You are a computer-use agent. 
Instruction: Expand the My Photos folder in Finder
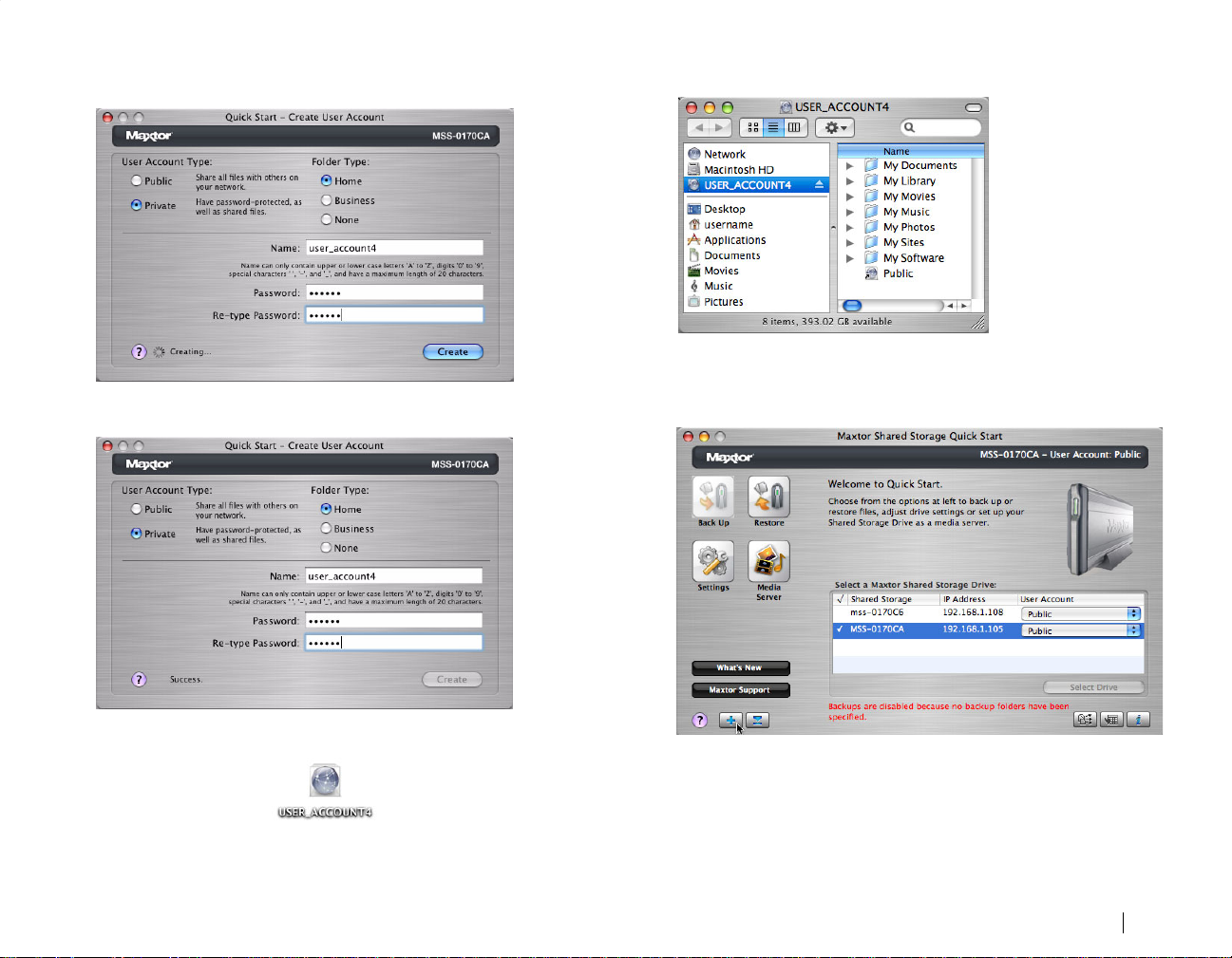[850, 227]
